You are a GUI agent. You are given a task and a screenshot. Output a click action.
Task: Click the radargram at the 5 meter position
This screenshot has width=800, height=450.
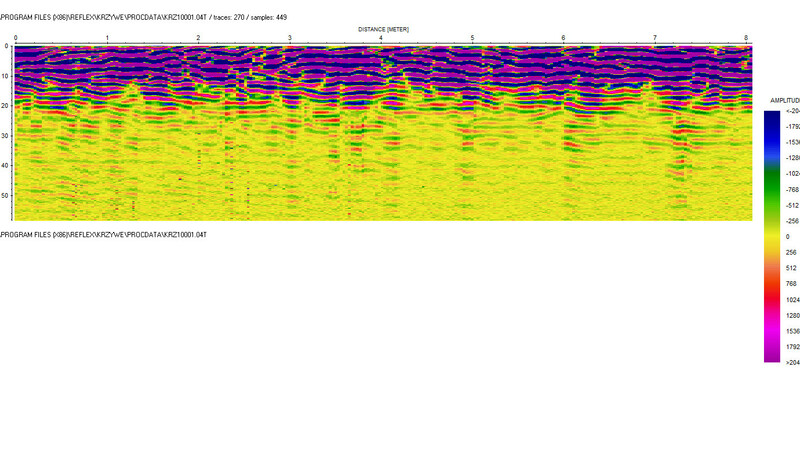(472, 130)
